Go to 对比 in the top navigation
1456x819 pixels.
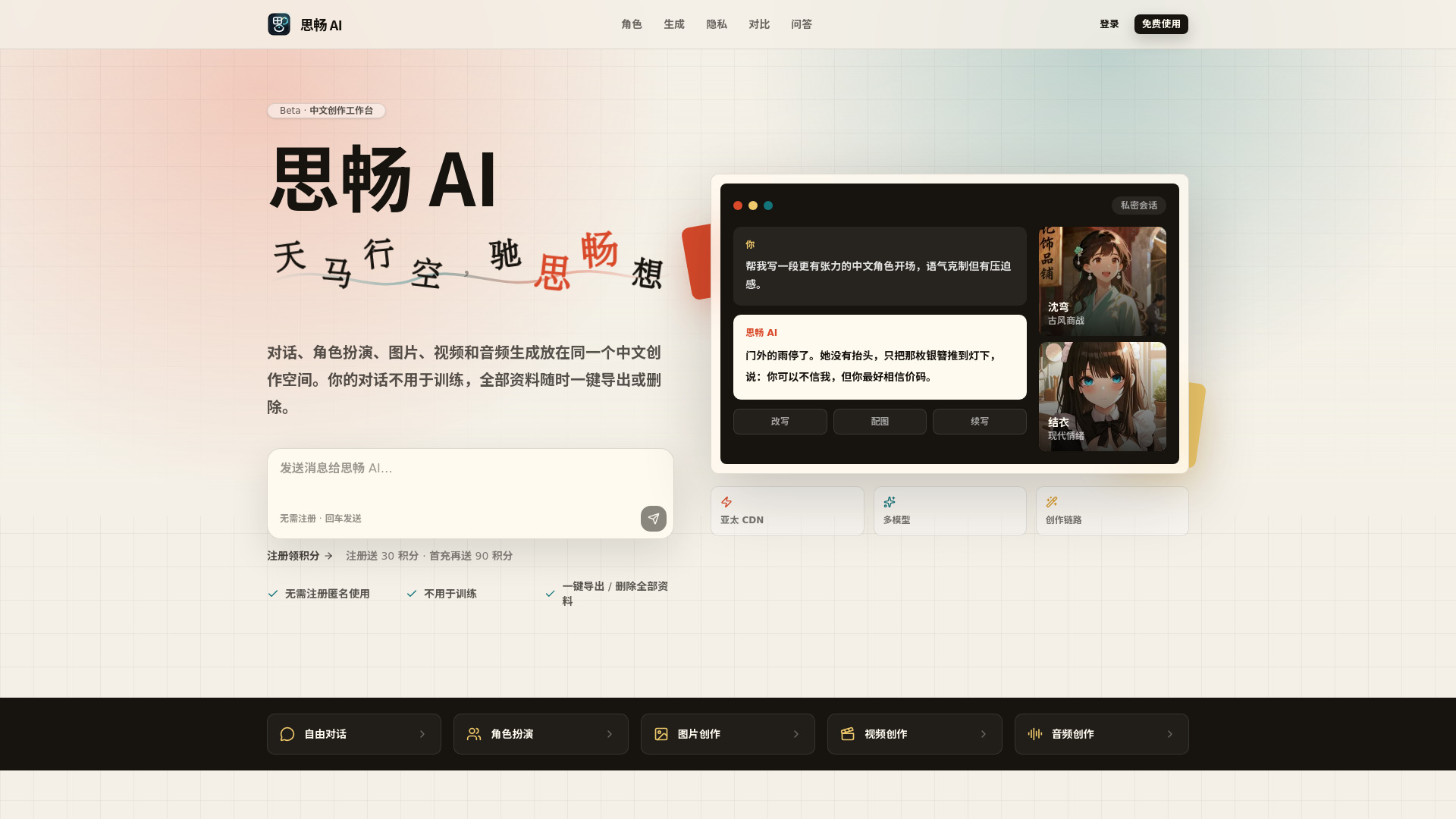click(x=759, y=24)
